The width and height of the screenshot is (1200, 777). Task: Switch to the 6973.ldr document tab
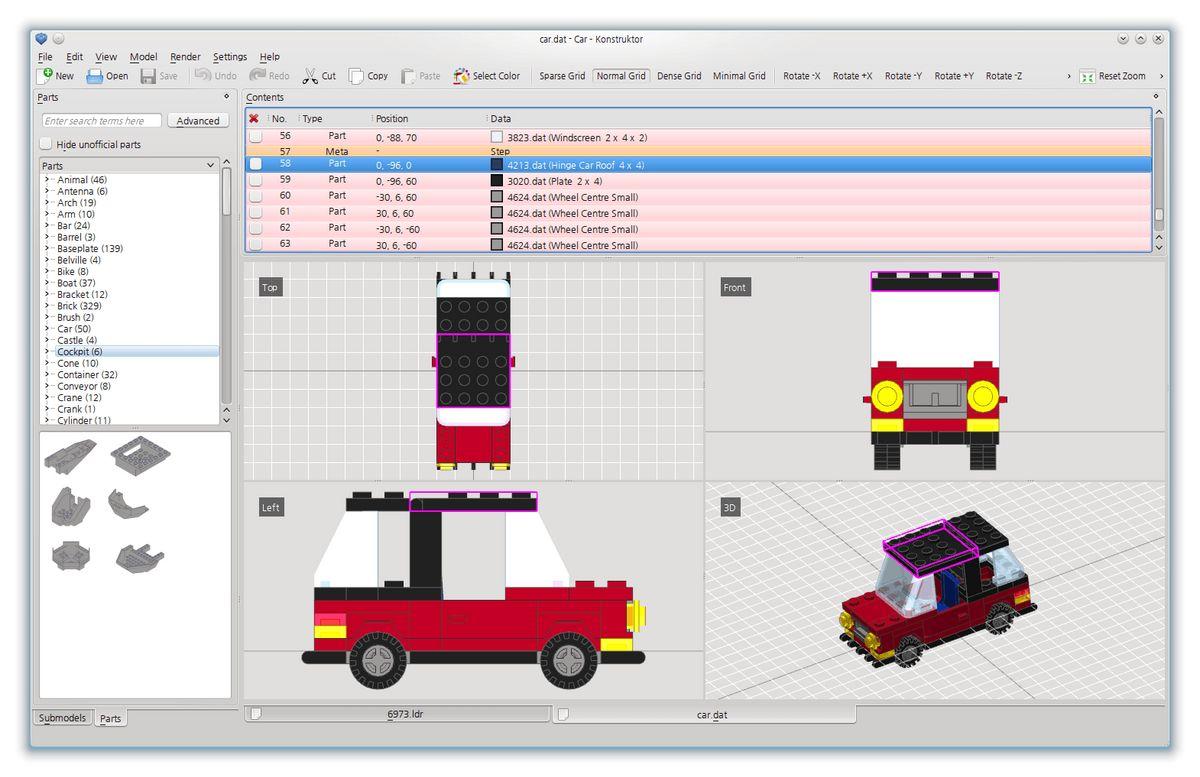pos(398,714)
